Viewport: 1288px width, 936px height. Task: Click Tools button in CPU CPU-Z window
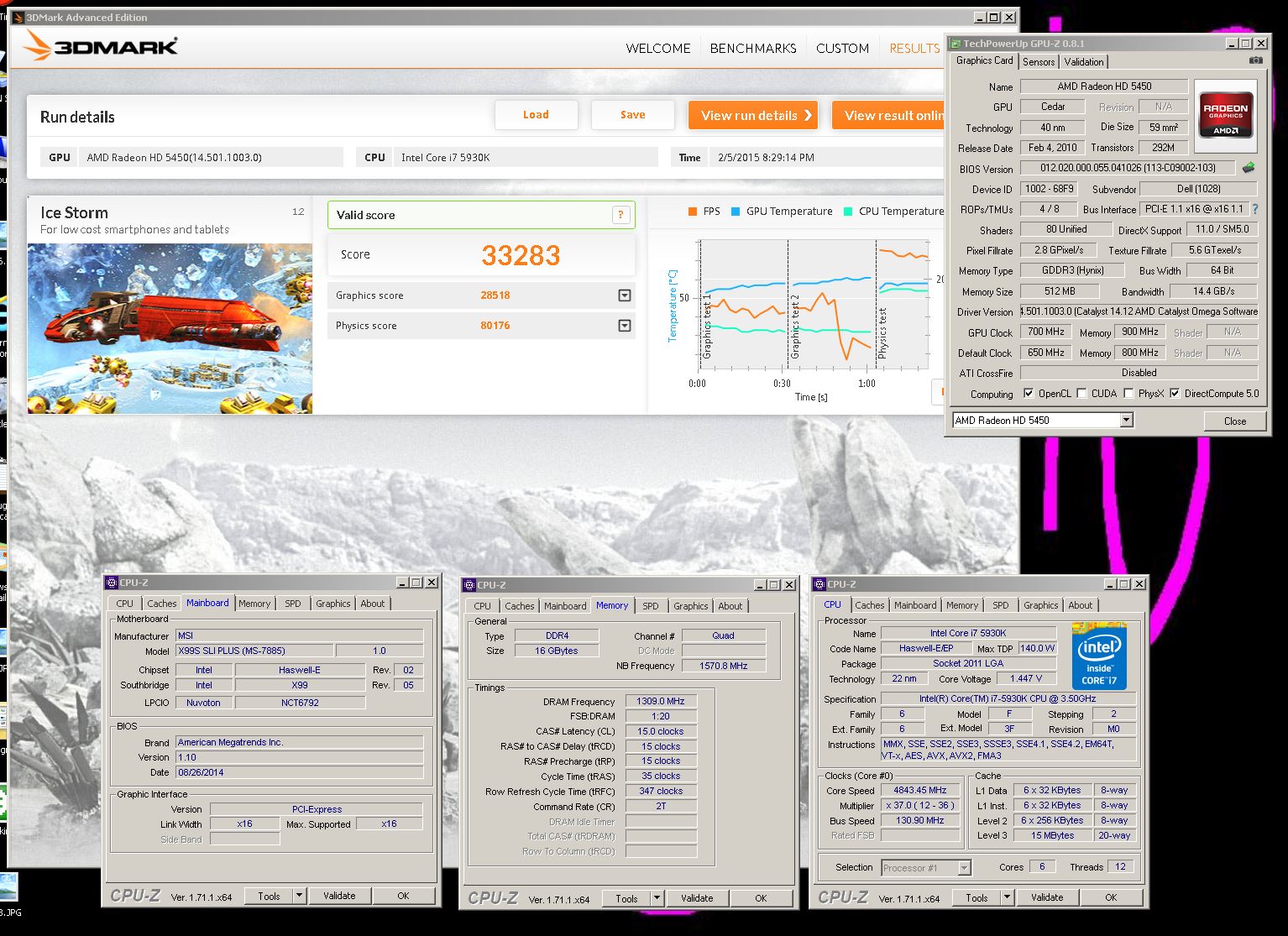(976, 897)
